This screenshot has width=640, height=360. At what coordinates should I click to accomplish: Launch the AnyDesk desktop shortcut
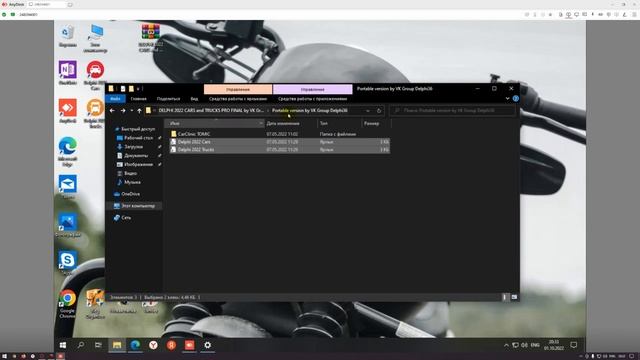point(67,111)
